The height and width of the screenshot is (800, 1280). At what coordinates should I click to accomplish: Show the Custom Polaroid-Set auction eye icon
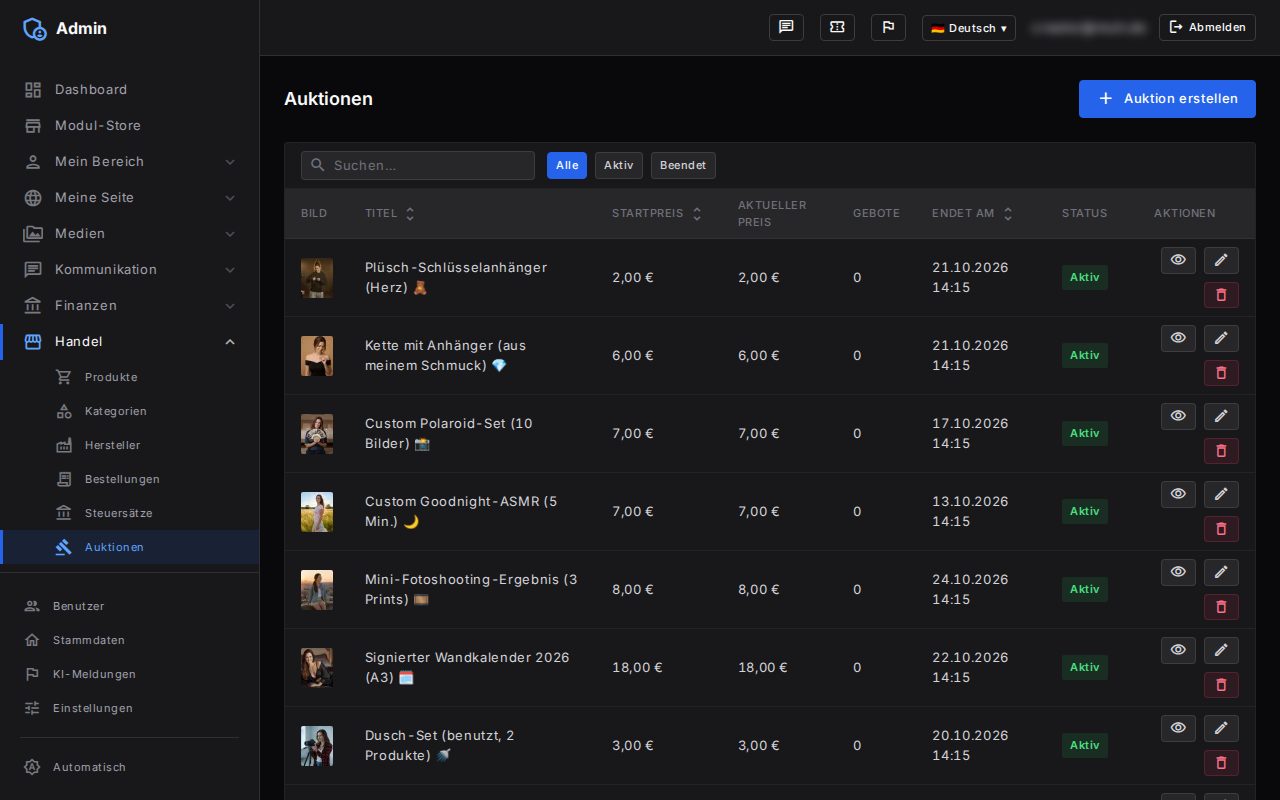tap(1178, 416)
